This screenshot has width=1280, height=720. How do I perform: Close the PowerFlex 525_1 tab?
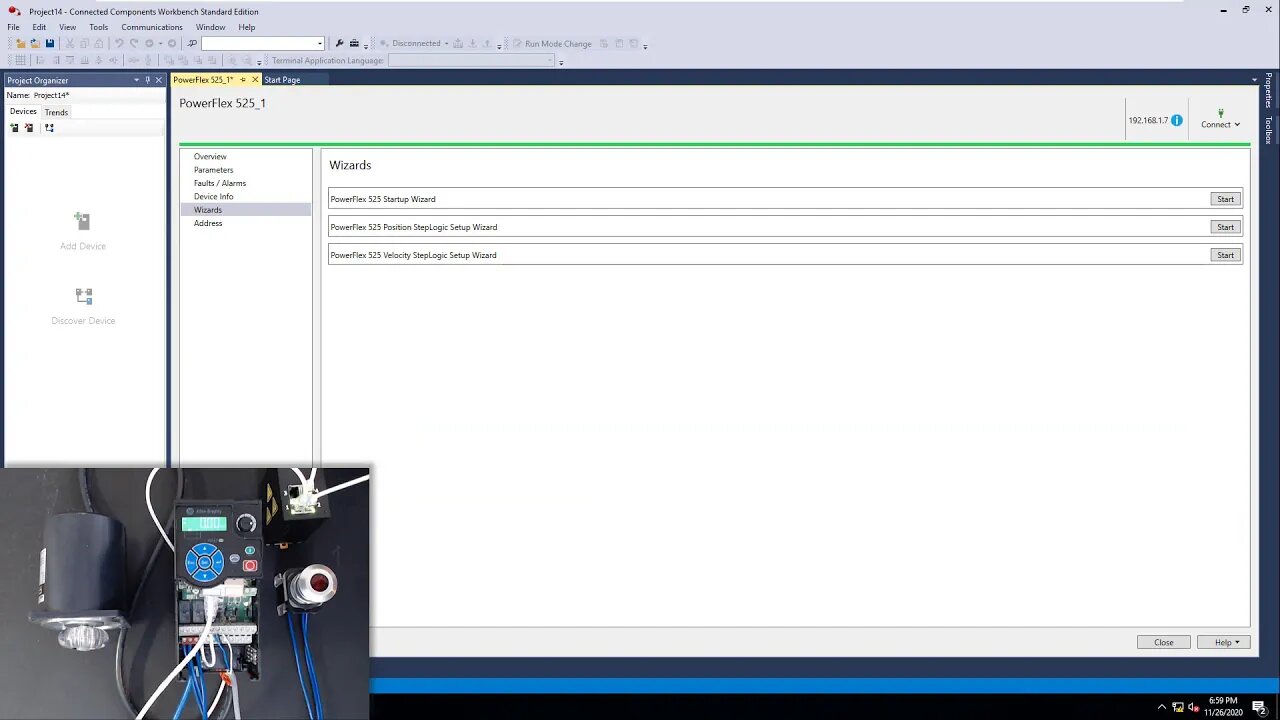tap(255, 80)
